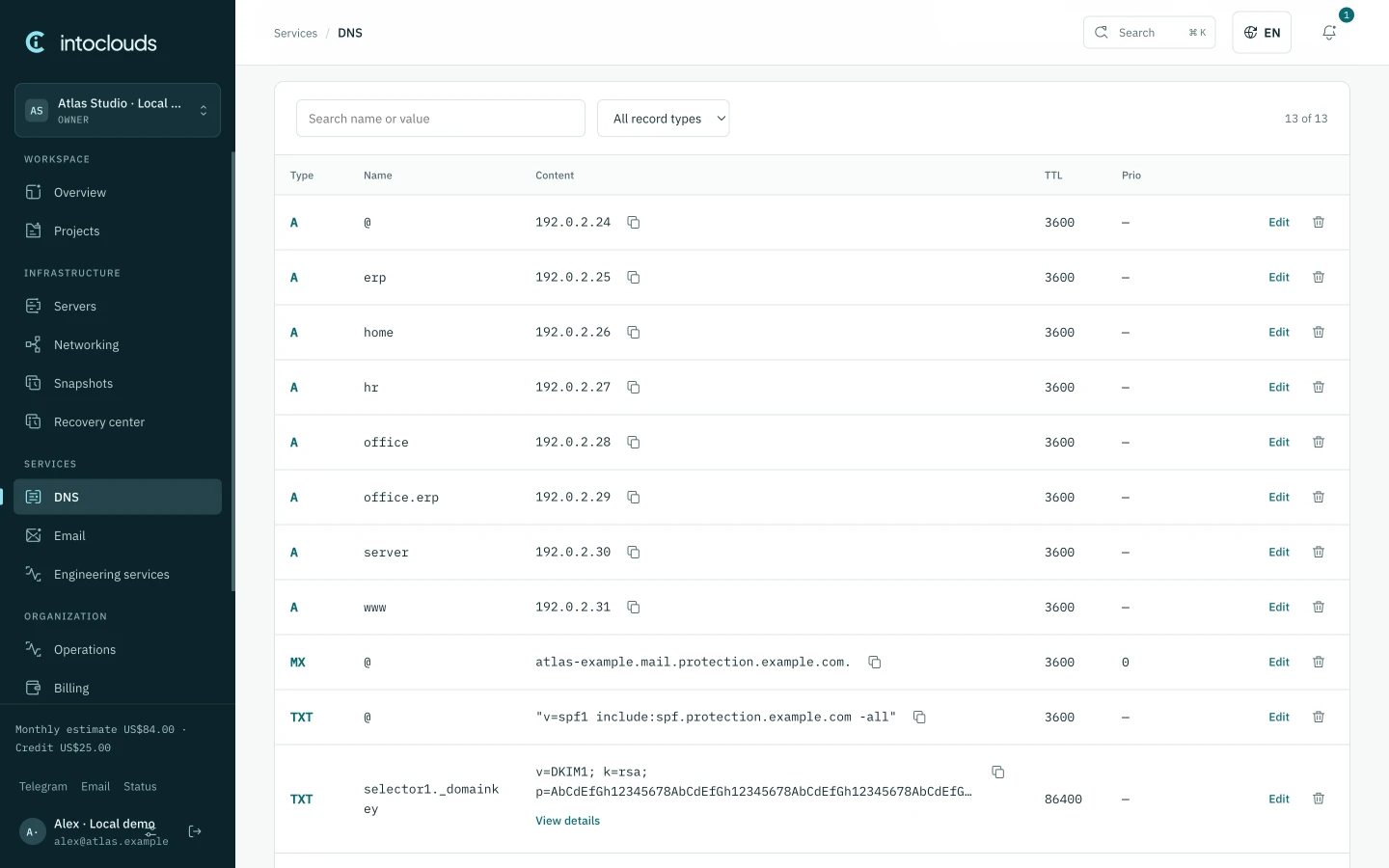The height and width of the screenshot is (868, 1389).
Task: Edit the office.erp A record
Action: 1279,498
